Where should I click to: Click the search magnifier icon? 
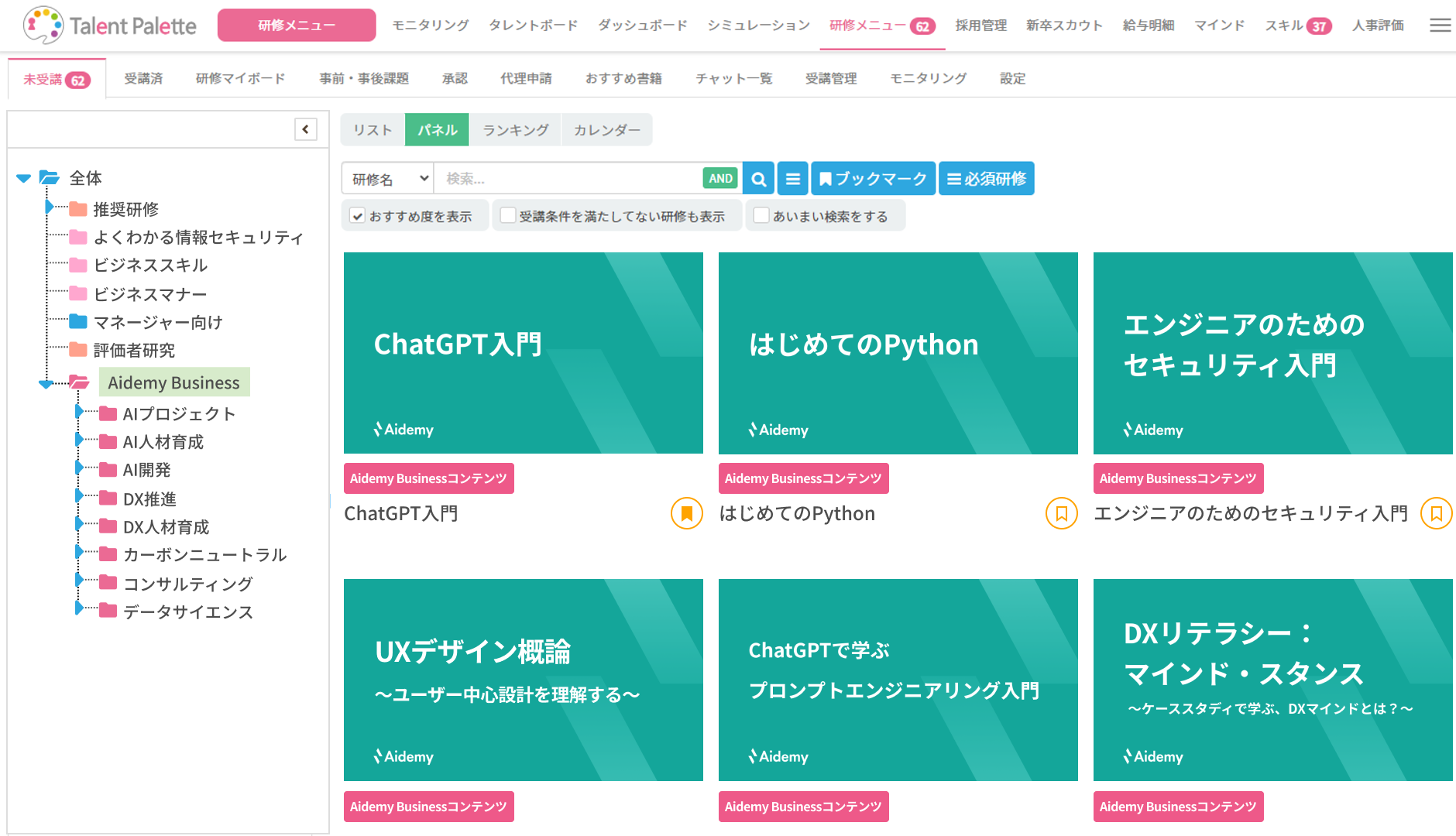coord(757,178)
